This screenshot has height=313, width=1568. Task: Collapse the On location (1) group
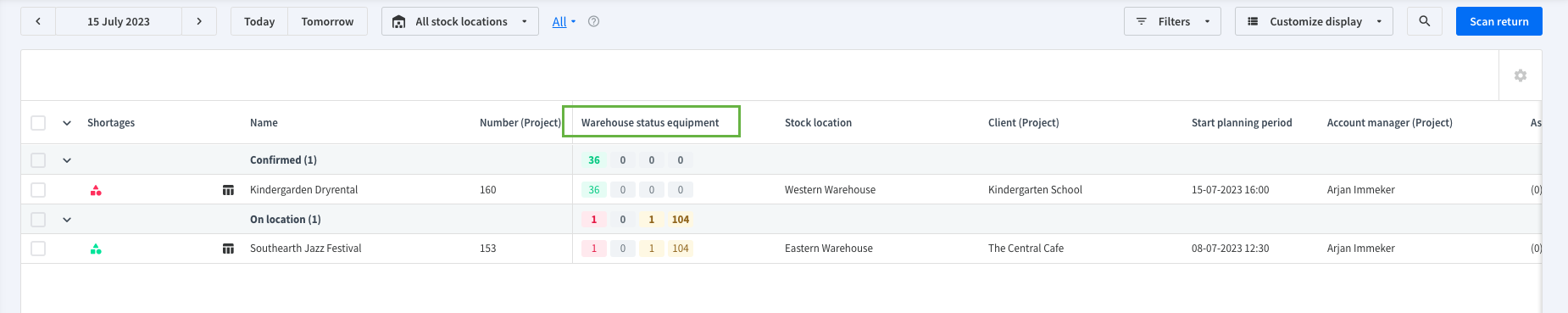coord(67,220)
